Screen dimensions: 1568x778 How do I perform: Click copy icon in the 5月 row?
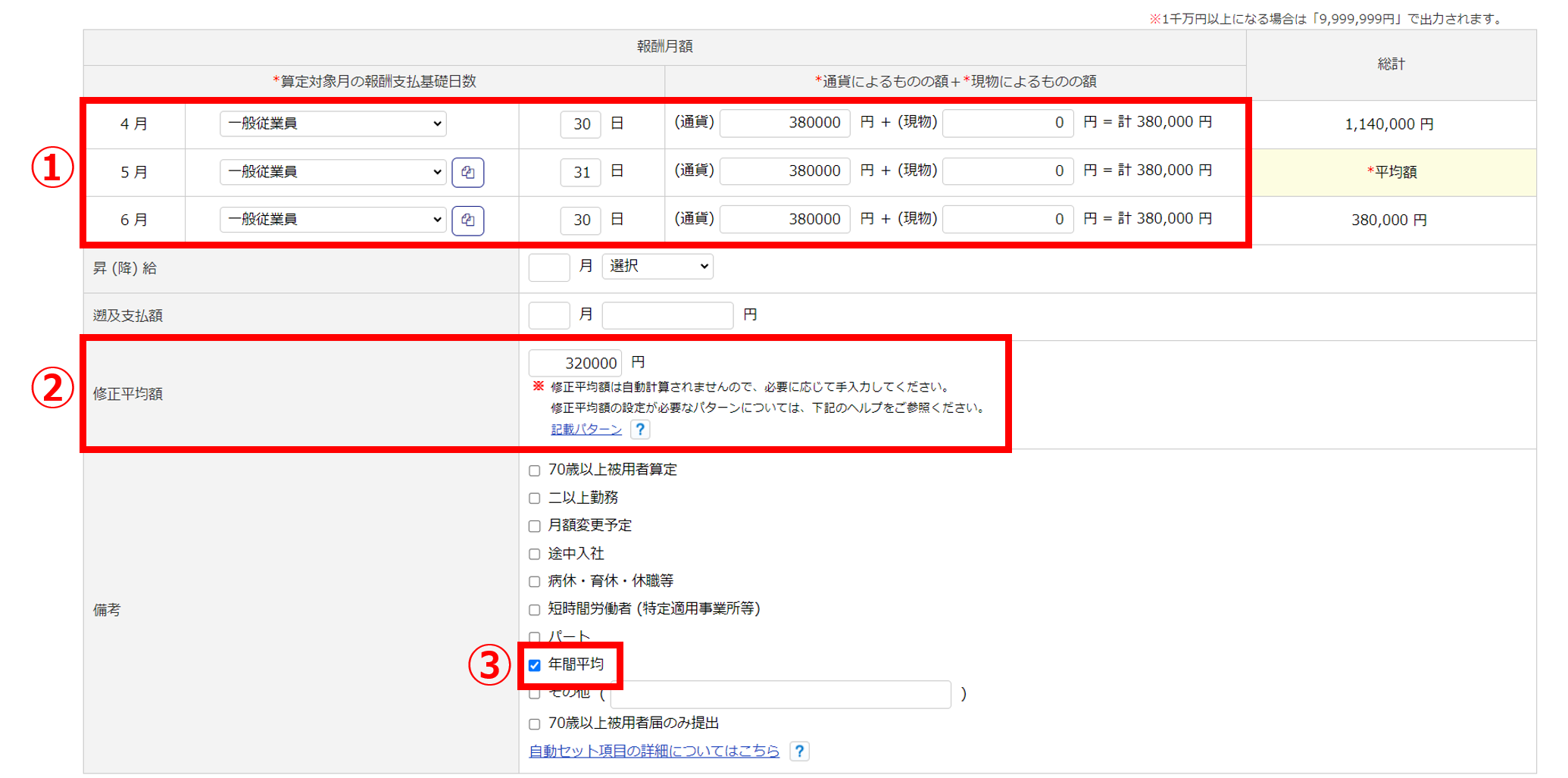pos(467,172)
